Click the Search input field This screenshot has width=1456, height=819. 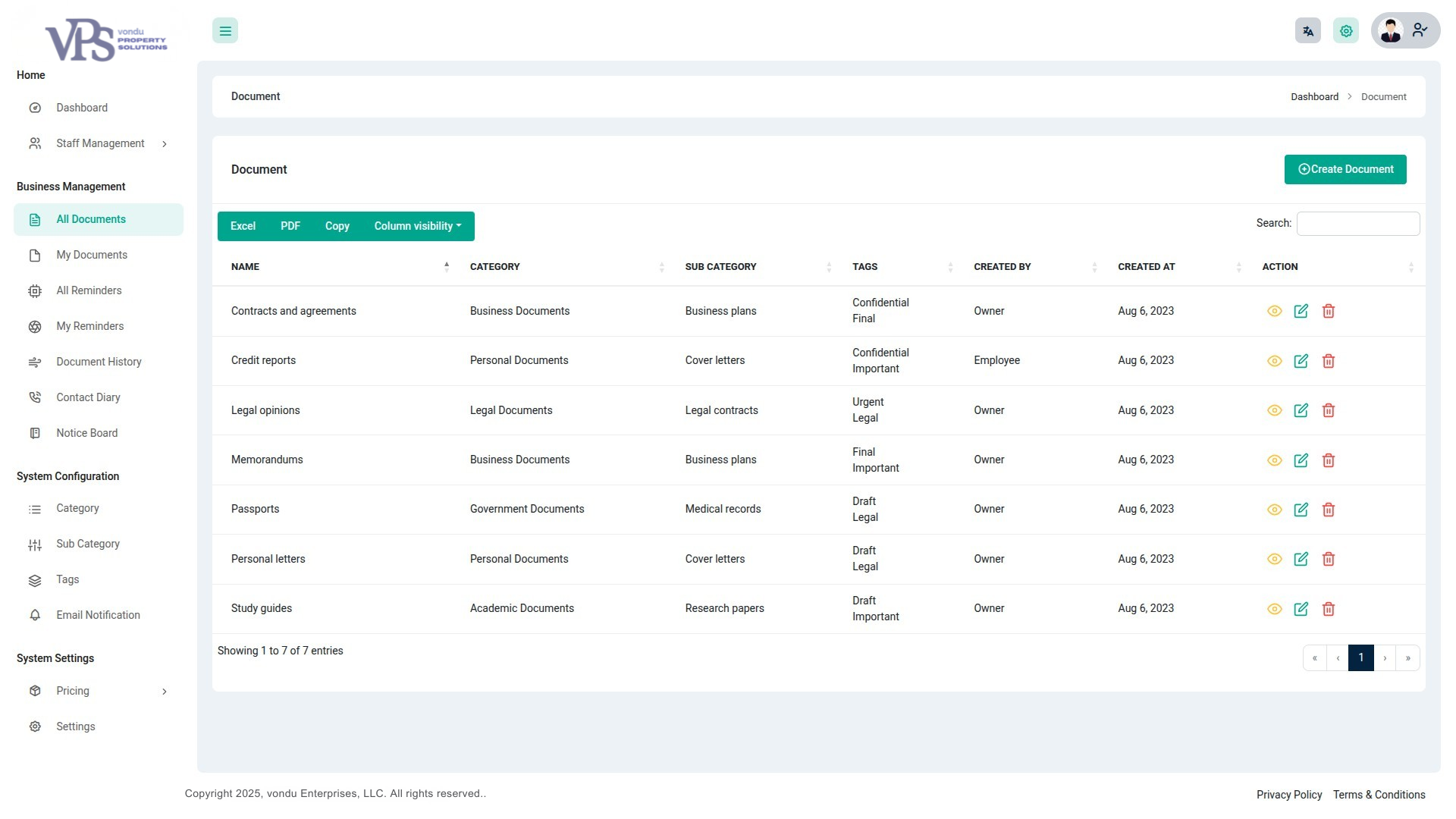1357,224
